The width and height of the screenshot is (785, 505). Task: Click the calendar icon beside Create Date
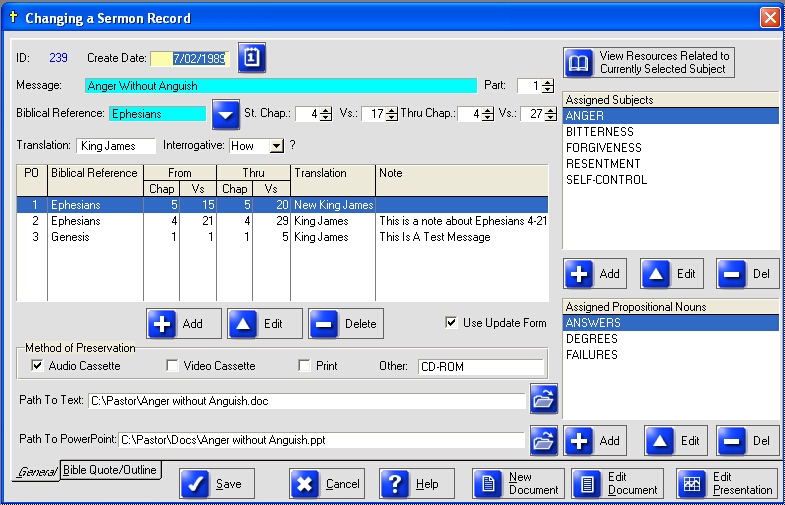pos(252,58)
